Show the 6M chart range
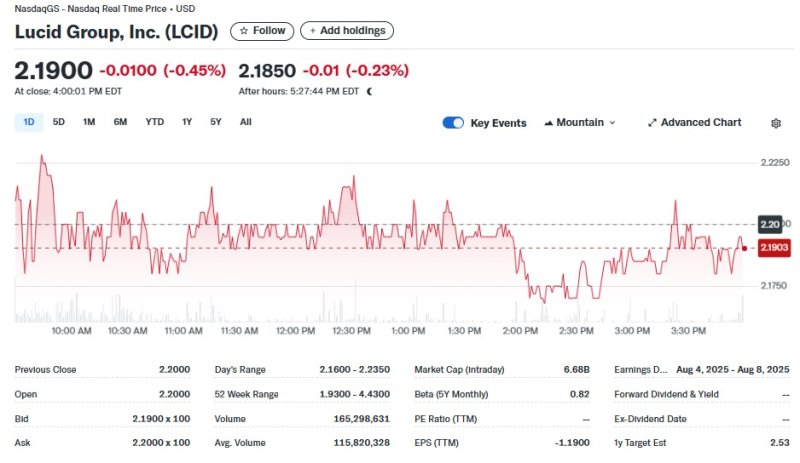The width and height of the screenshot is (800, 463). (x=120, y=122)
